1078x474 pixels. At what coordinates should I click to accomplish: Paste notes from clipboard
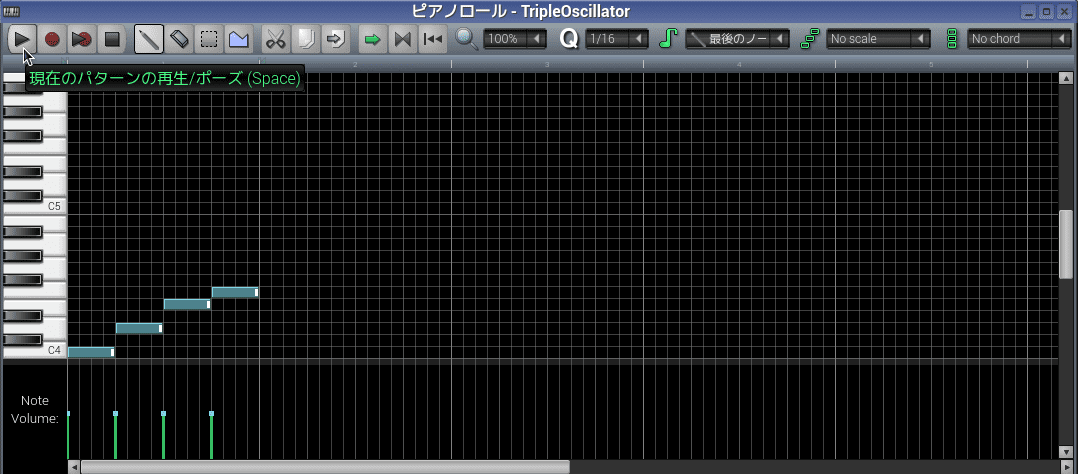coord(336,39)
